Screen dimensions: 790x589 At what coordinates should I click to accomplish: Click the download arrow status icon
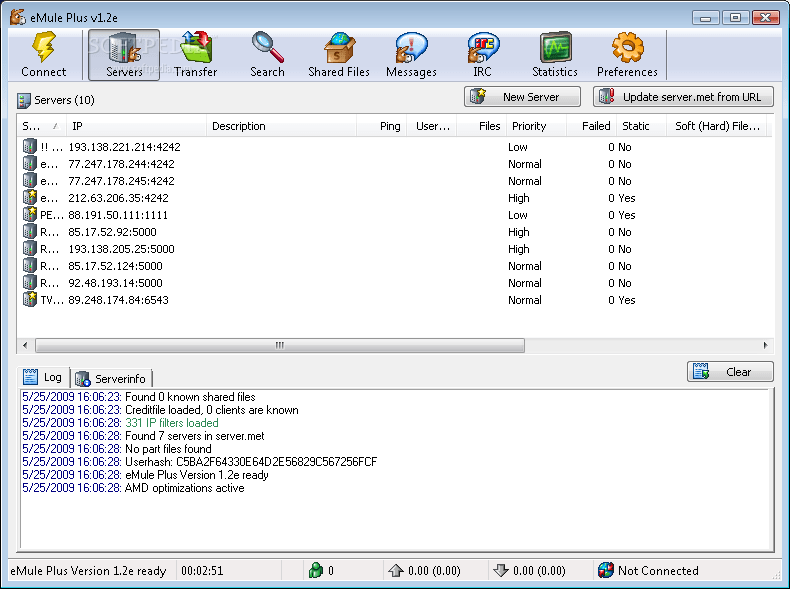click(x=500, y=570)
